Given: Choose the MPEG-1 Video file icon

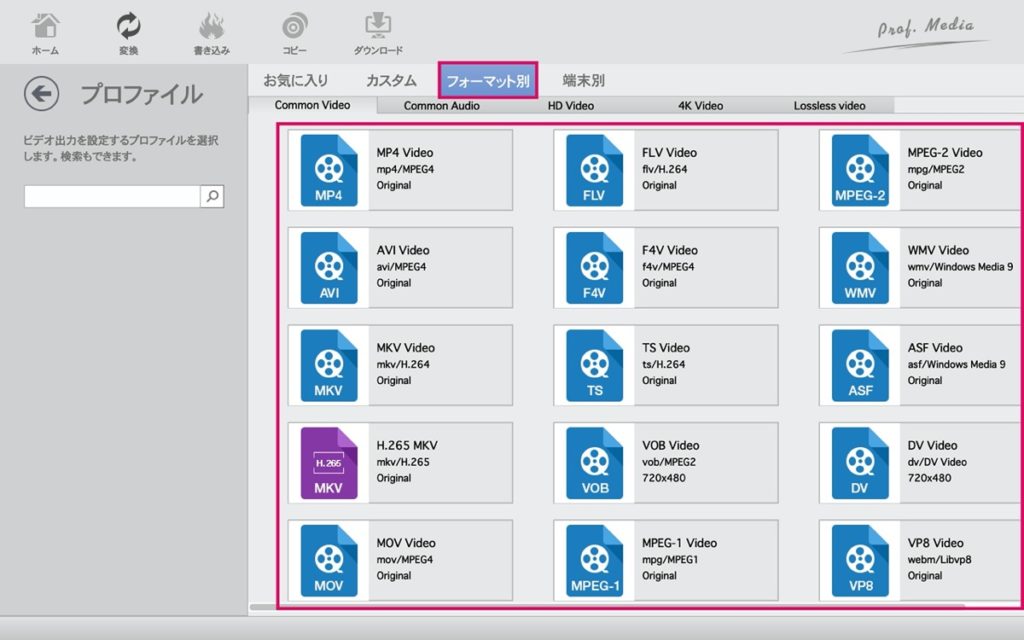Looking at the screenshot, I should click(x=594, y=561).
